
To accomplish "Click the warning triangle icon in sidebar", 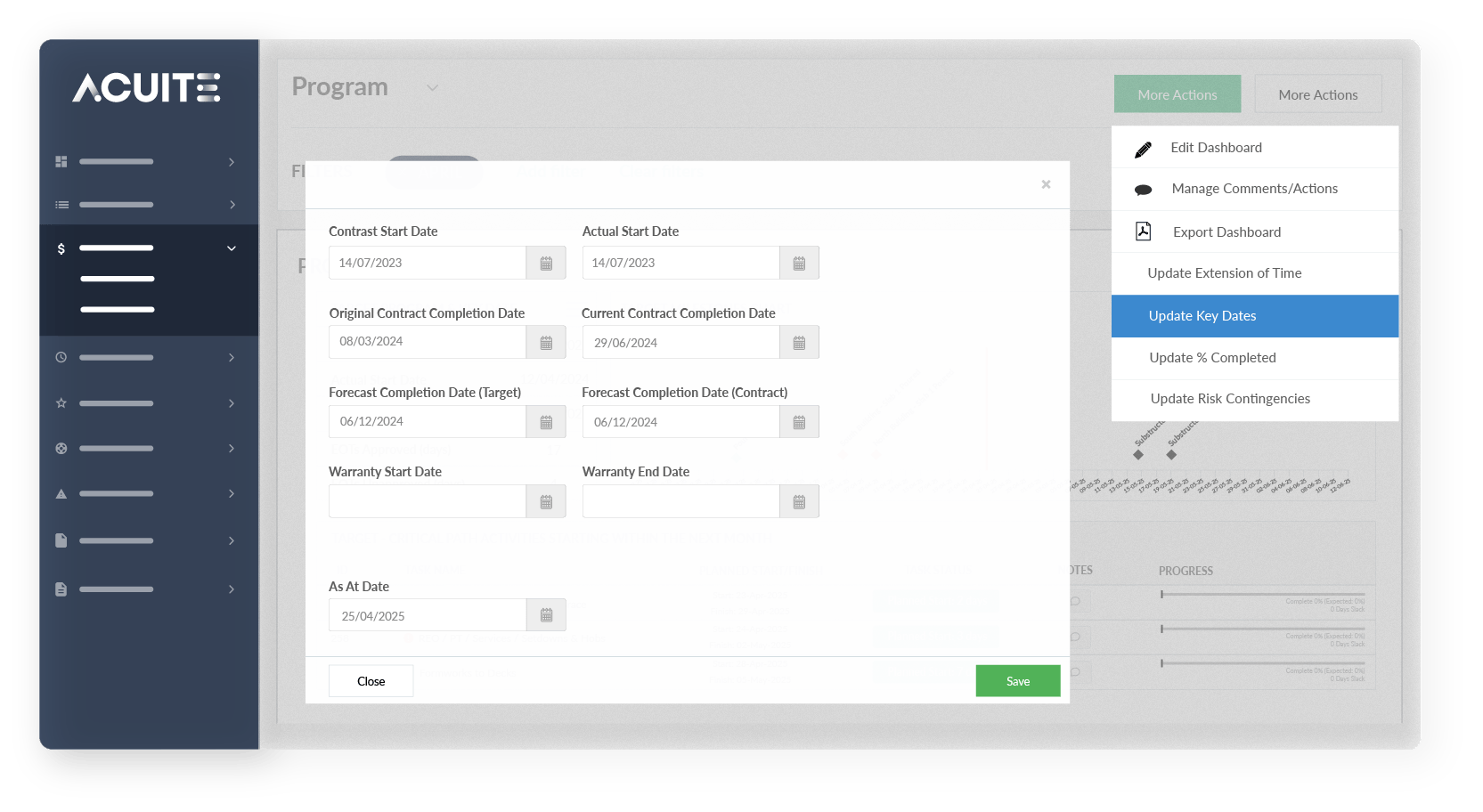I will point(61,494).
